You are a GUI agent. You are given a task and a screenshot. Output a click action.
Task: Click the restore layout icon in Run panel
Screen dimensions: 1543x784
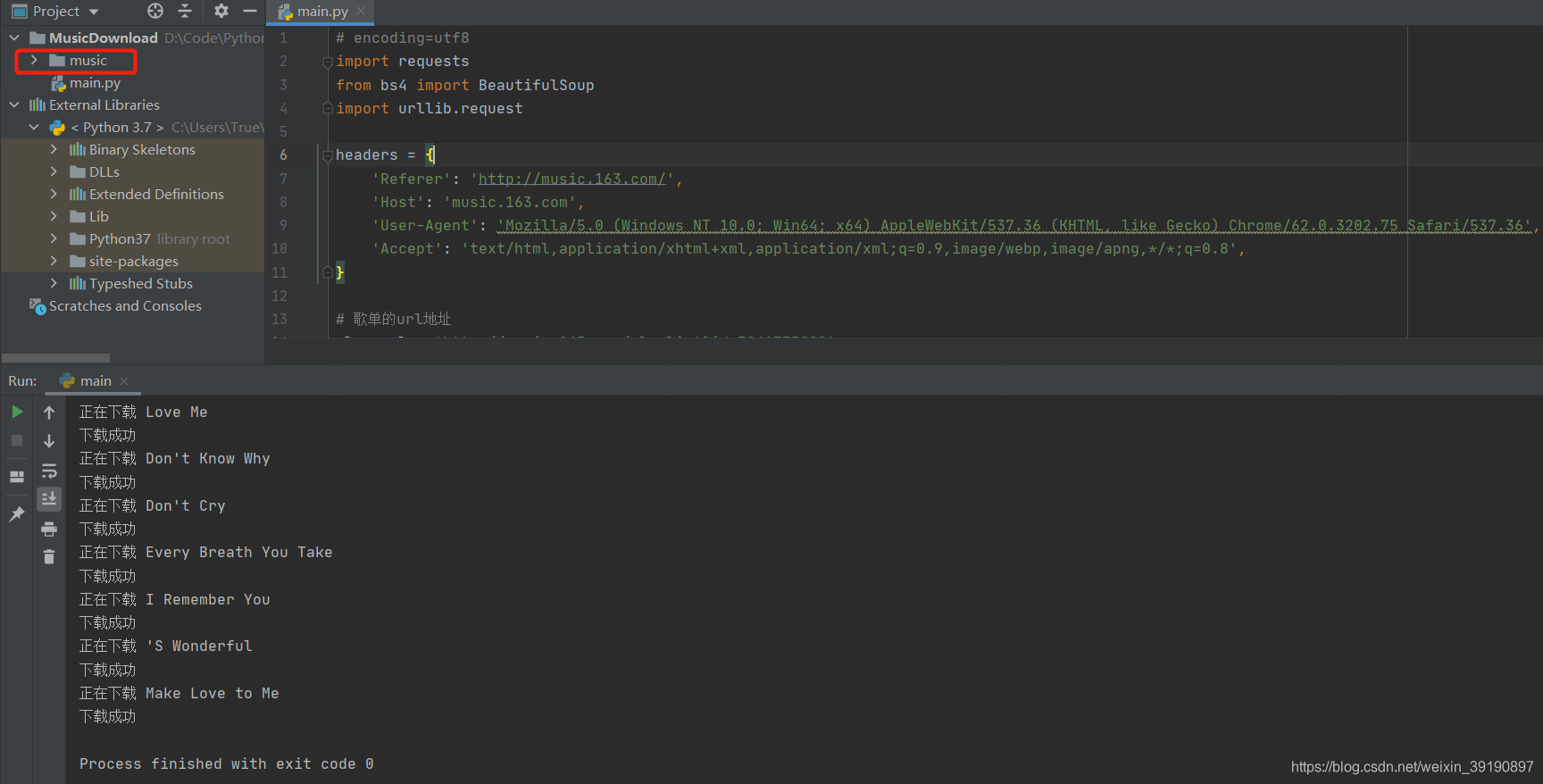(17, 477)
